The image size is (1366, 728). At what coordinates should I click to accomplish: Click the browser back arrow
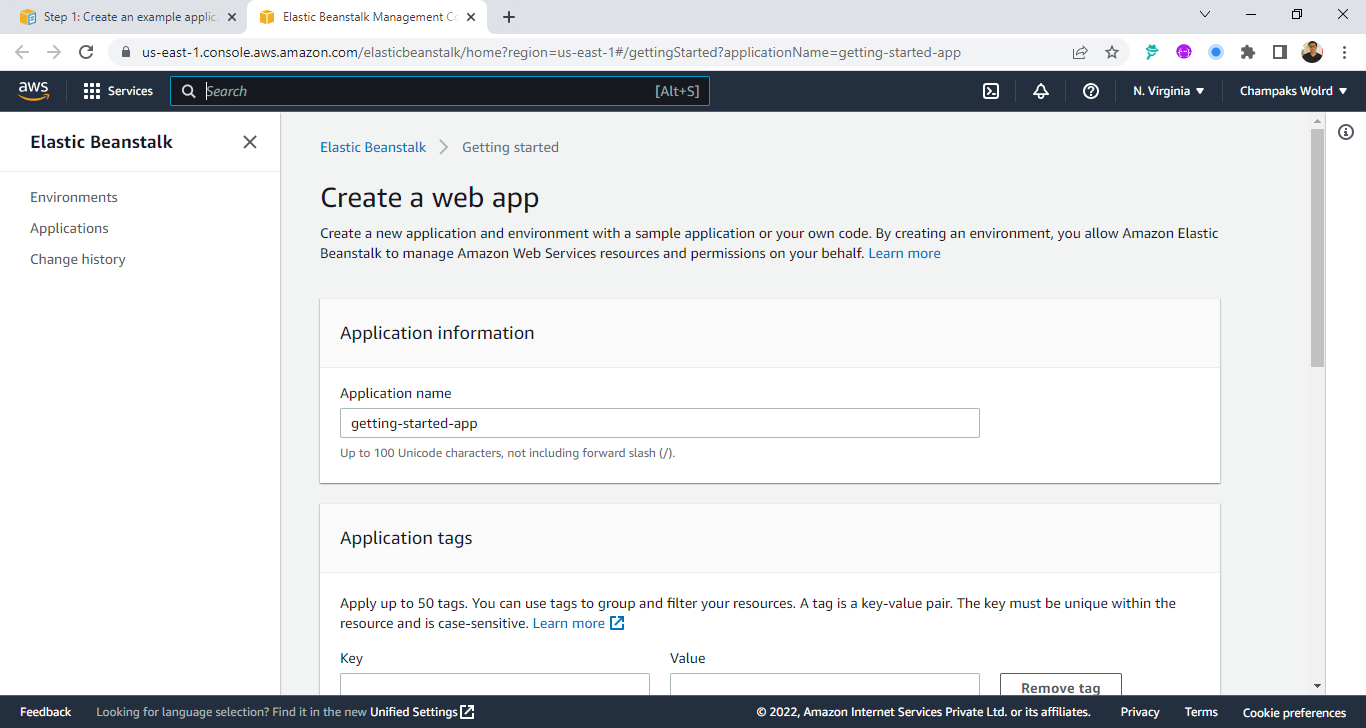(x=22, y=52)
